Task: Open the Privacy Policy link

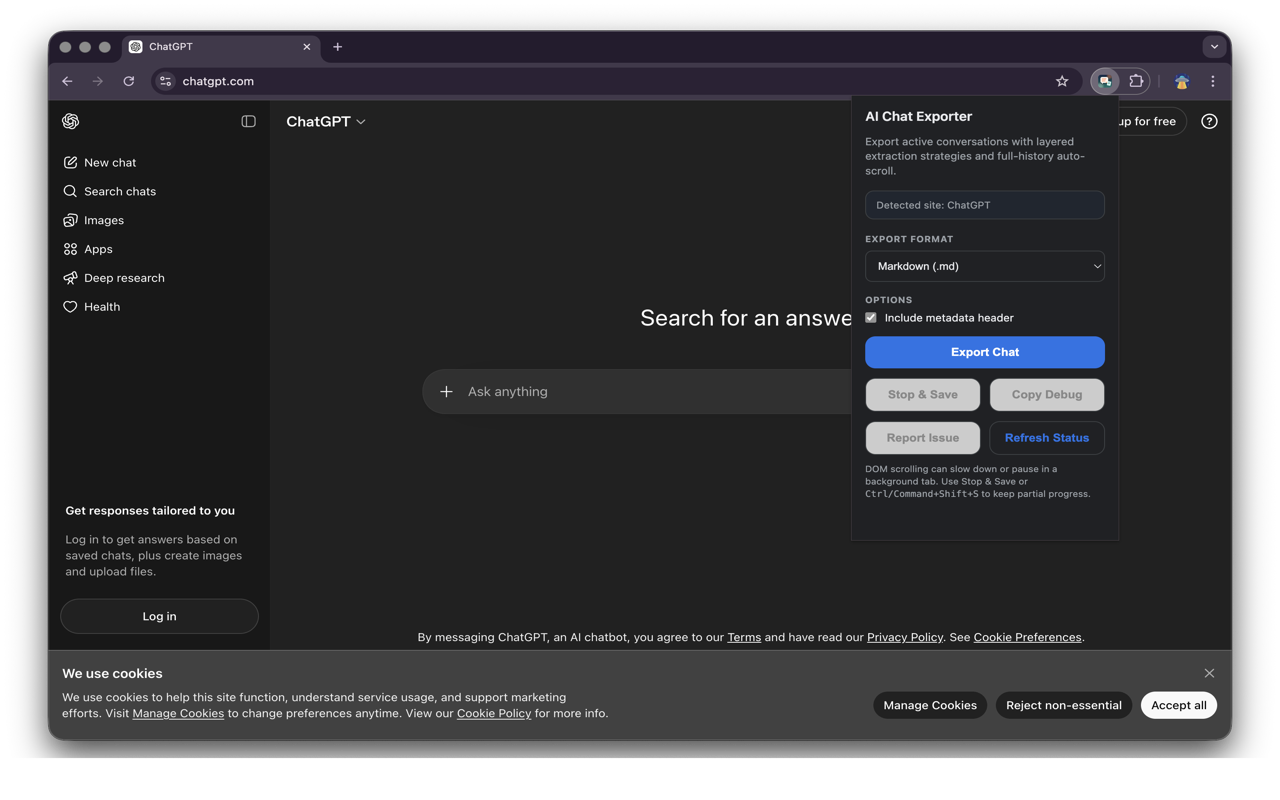Action: point(905,637)
